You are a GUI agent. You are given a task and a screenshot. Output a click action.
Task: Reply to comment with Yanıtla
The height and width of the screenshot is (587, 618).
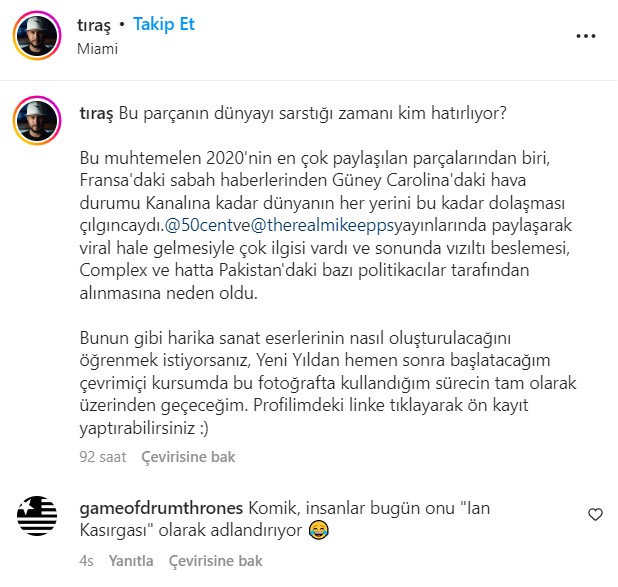pos(131,561)
